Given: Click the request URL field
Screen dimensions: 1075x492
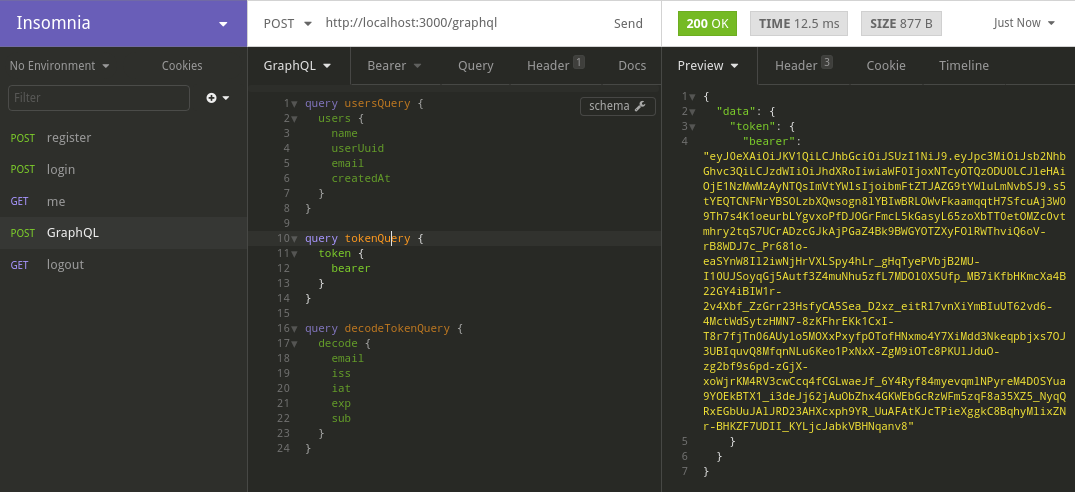Looking at the screenshot, I should pyautogui.click(x=411, y=23).
